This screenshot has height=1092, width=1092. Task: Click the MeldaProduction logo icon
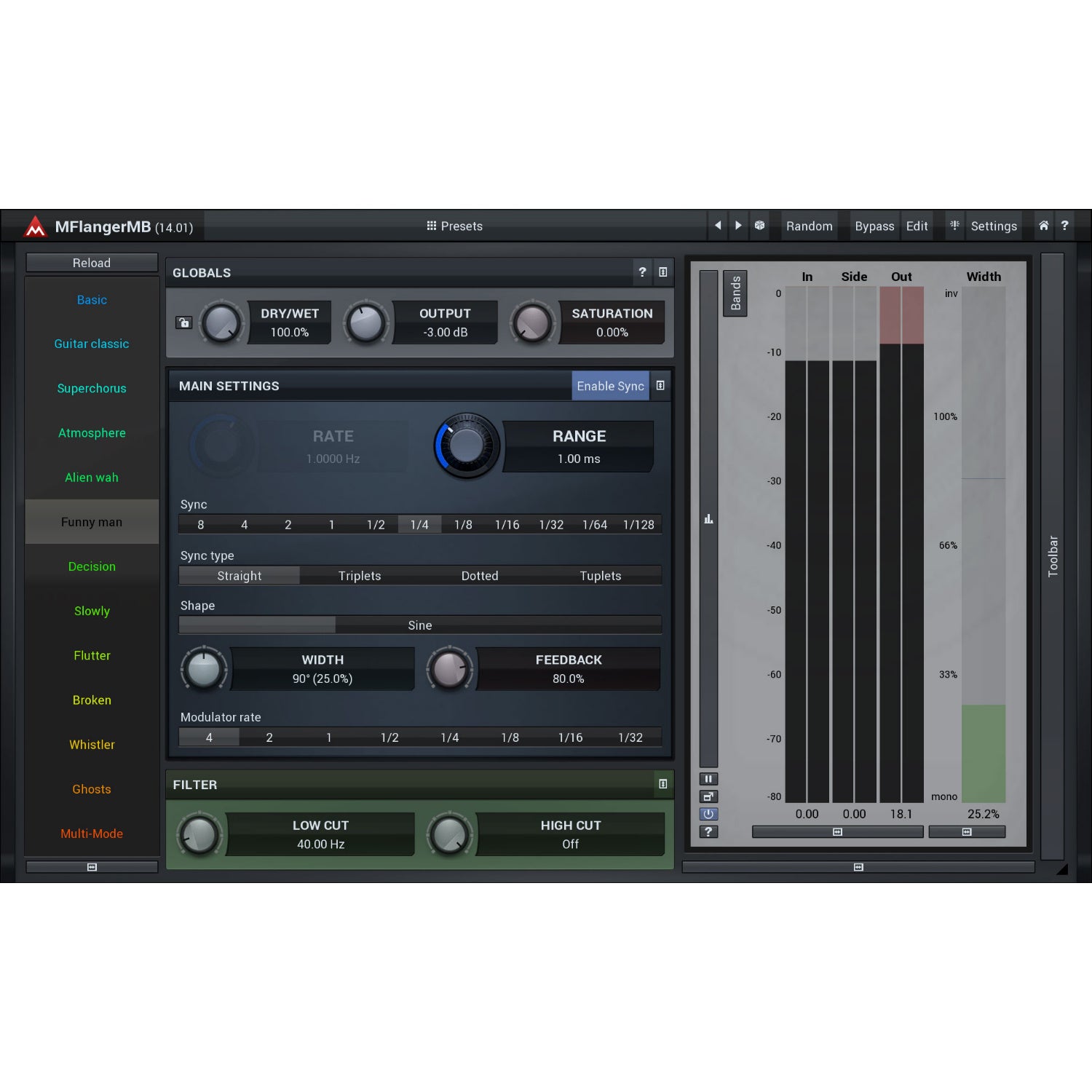pos(36,226)
